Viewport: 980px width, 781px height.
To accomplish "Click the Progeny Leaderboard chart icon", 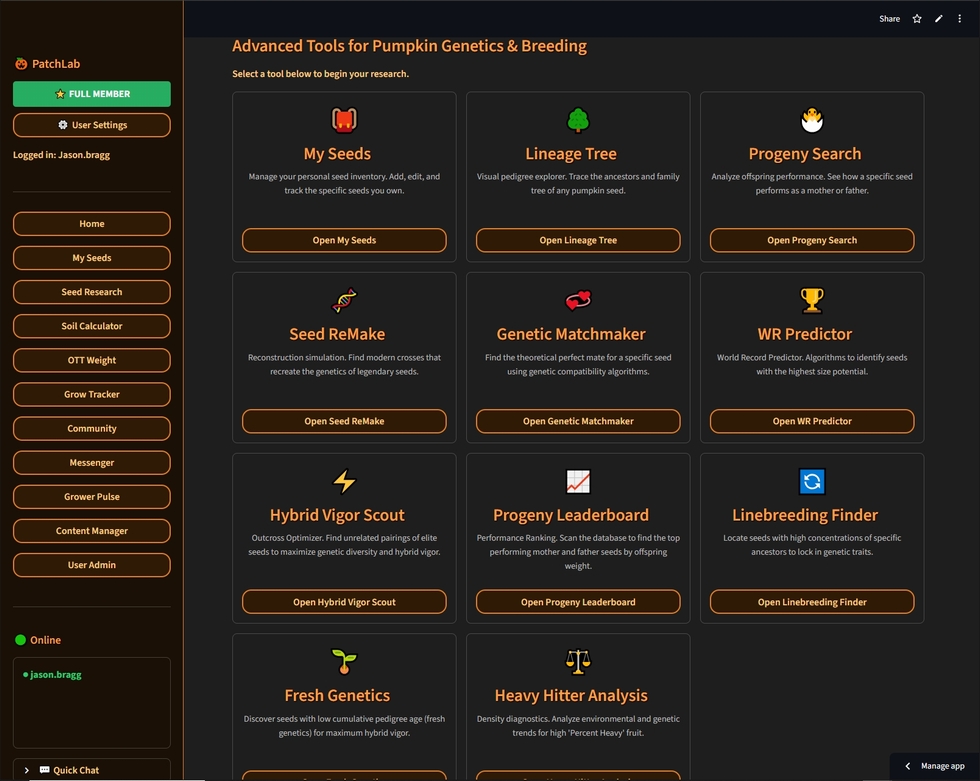I will click(x=578, y=481).
